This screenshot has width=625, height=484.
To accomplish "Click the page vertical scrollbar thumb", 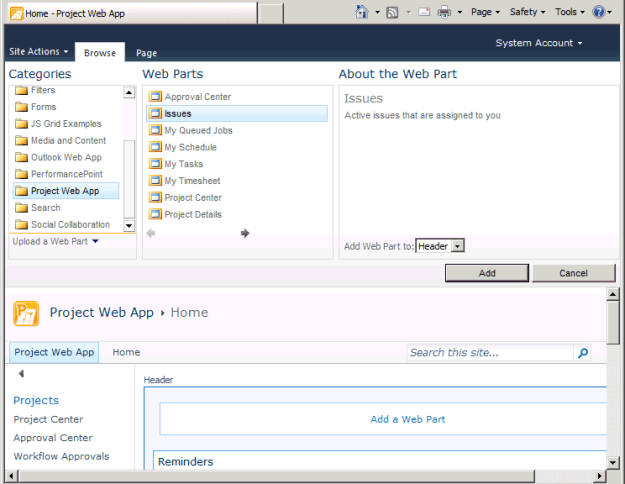I will point(613,323).
